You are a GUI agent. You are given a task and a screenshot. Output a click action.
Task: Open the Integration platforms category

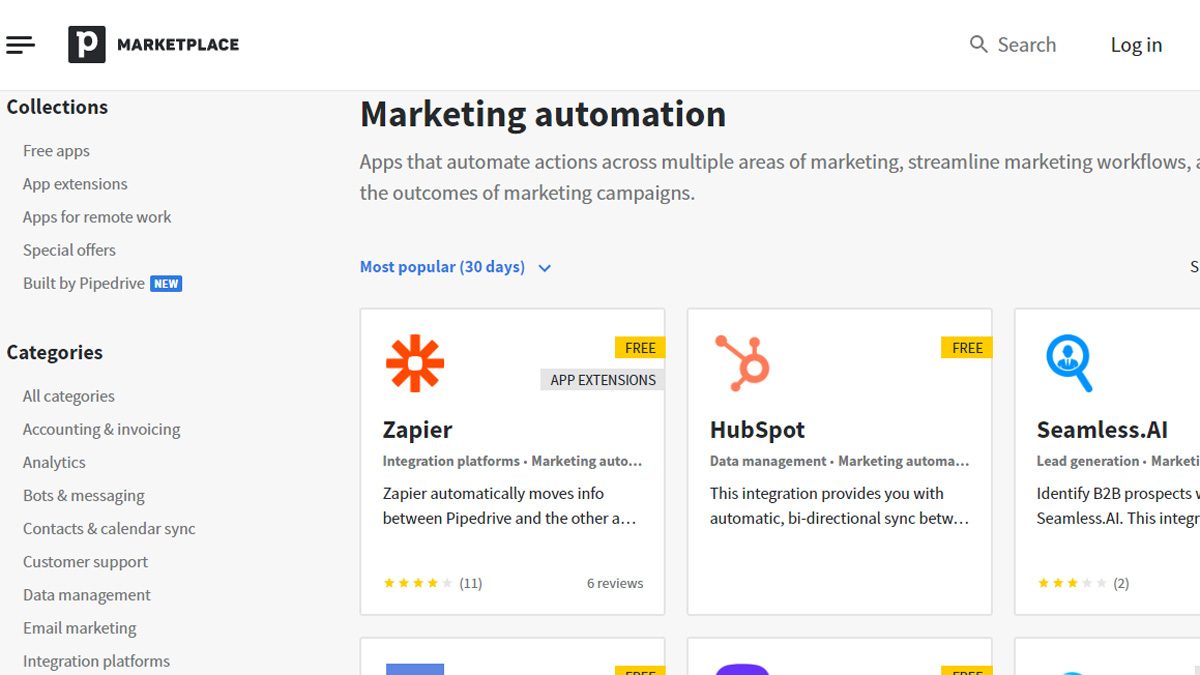96,660
